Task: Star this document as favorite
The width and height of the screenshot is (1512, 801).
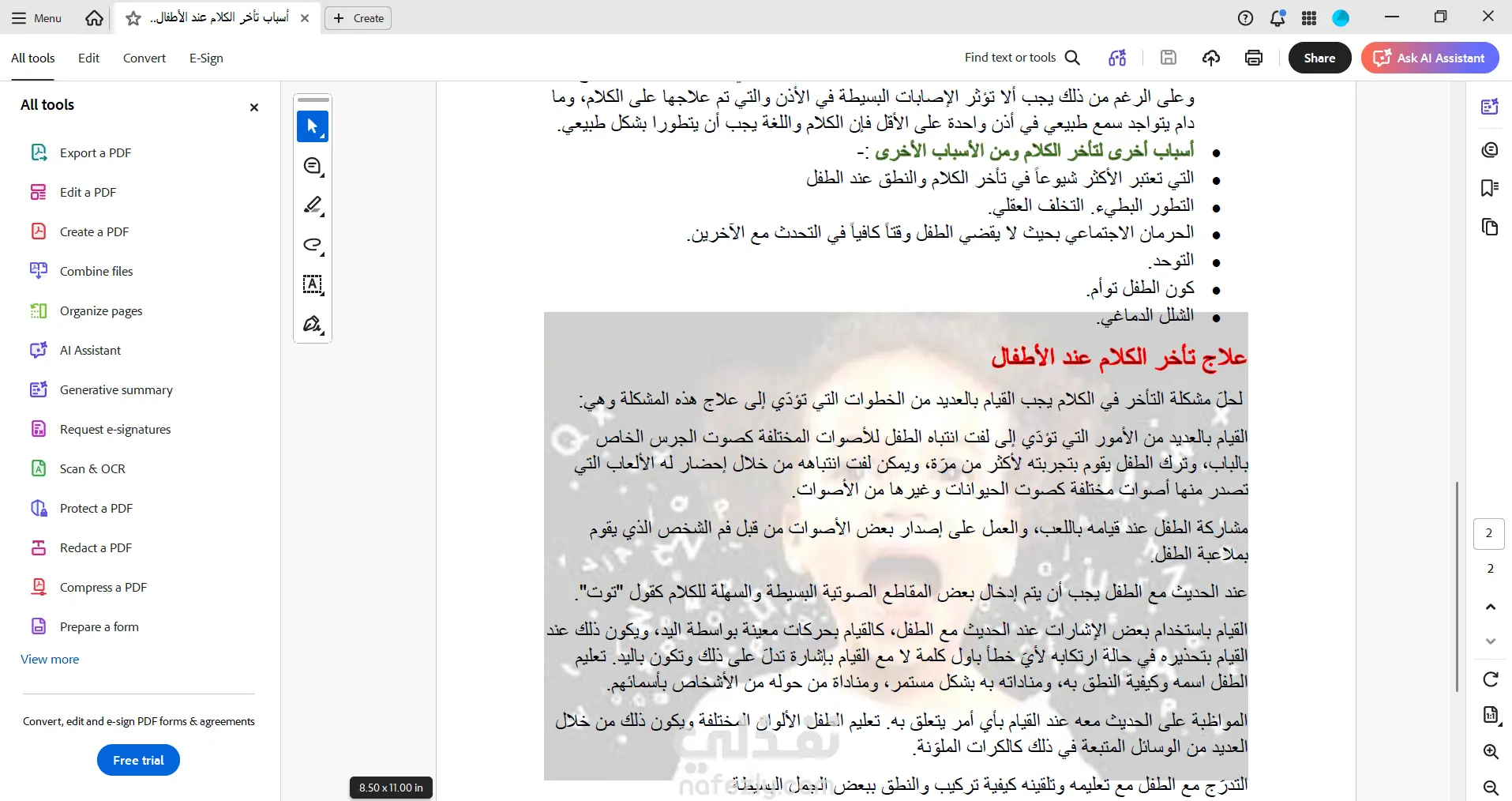Action: click(x=133, y=18)
